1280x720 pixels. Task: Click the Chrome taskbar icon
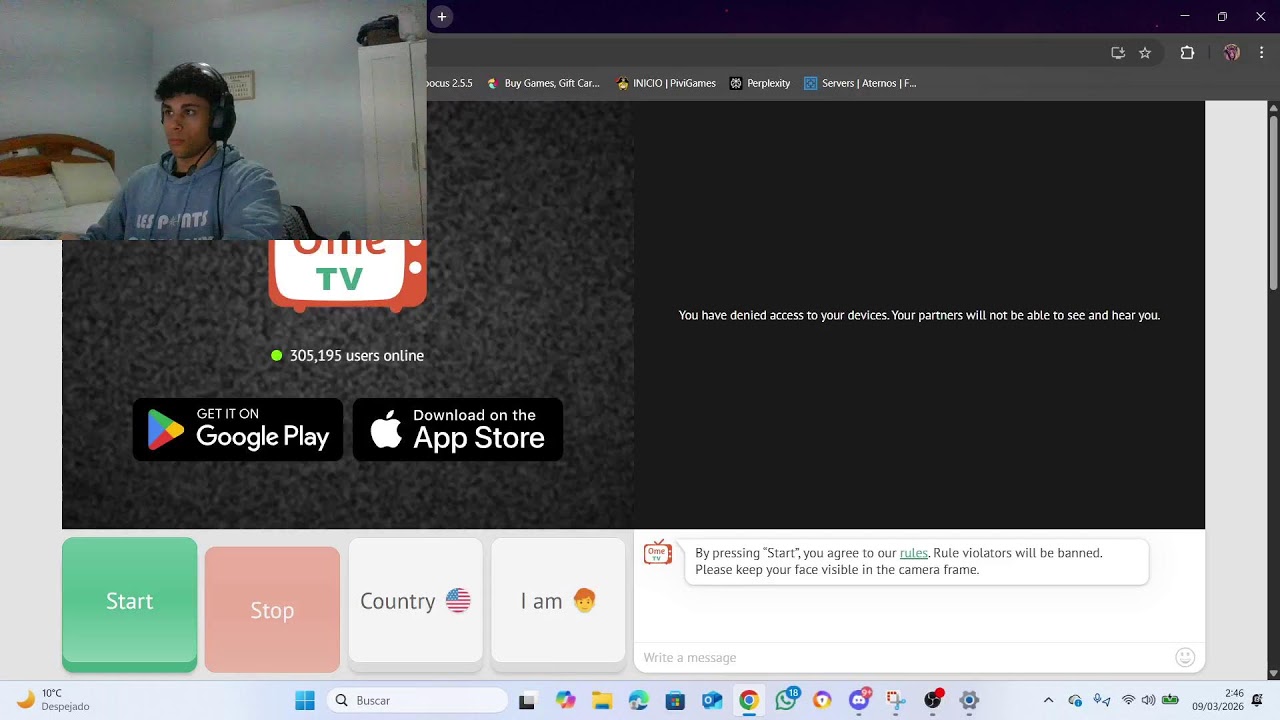[748, 700]
